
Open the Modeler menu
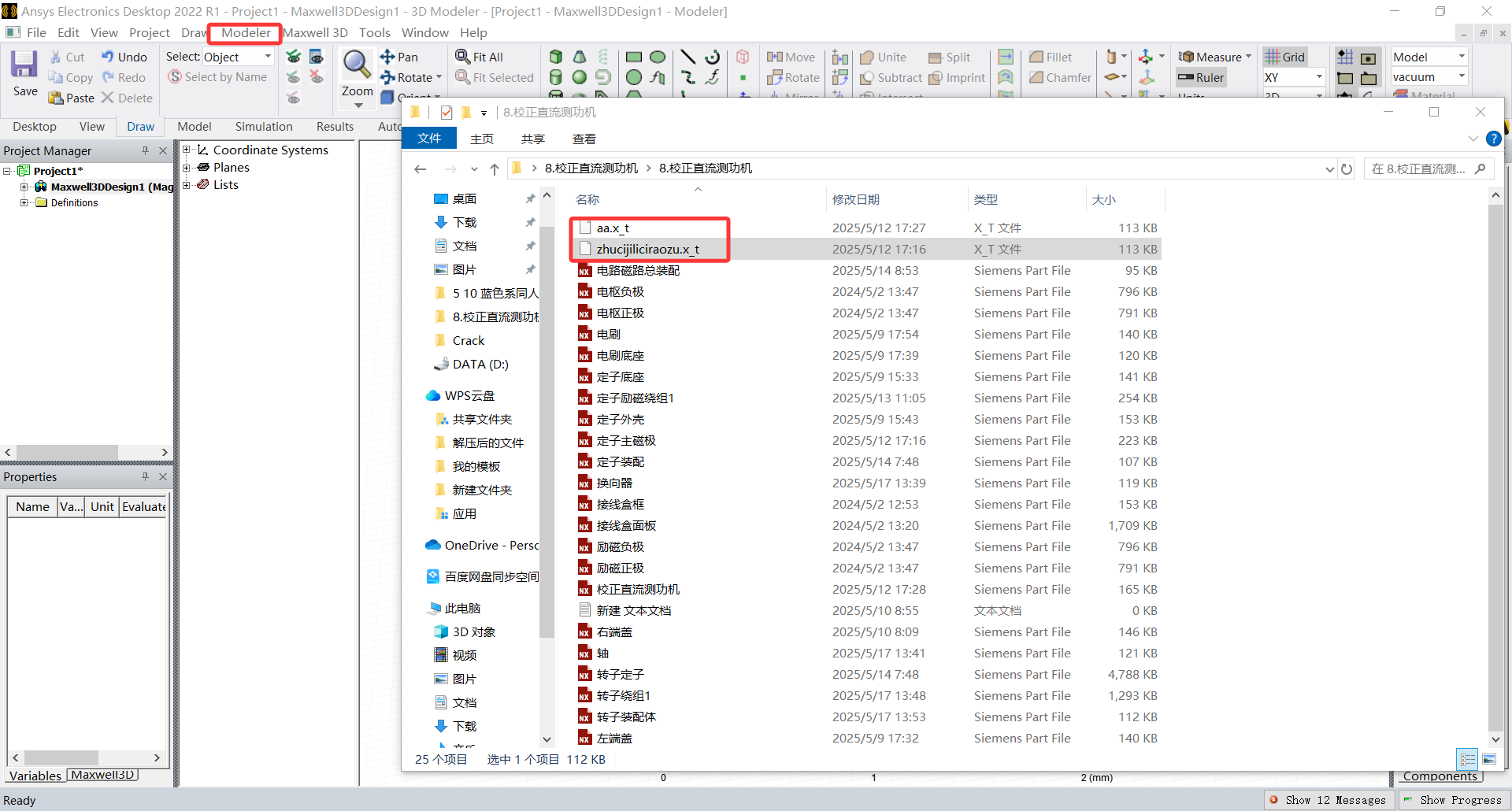point(246,32)
